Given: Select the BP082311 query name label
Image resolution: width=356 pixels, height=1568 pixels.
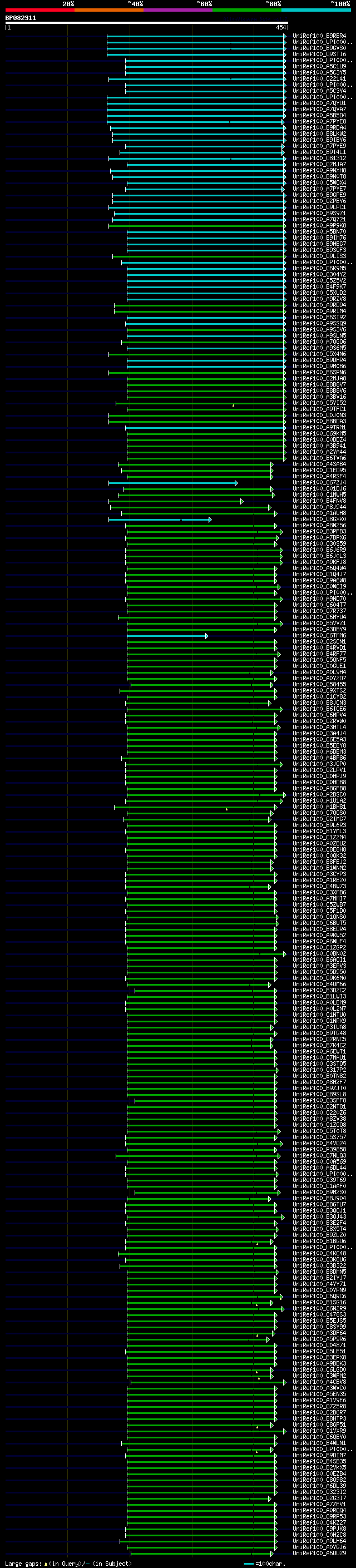Looking at the screenshot, I should tap(21, 18).
